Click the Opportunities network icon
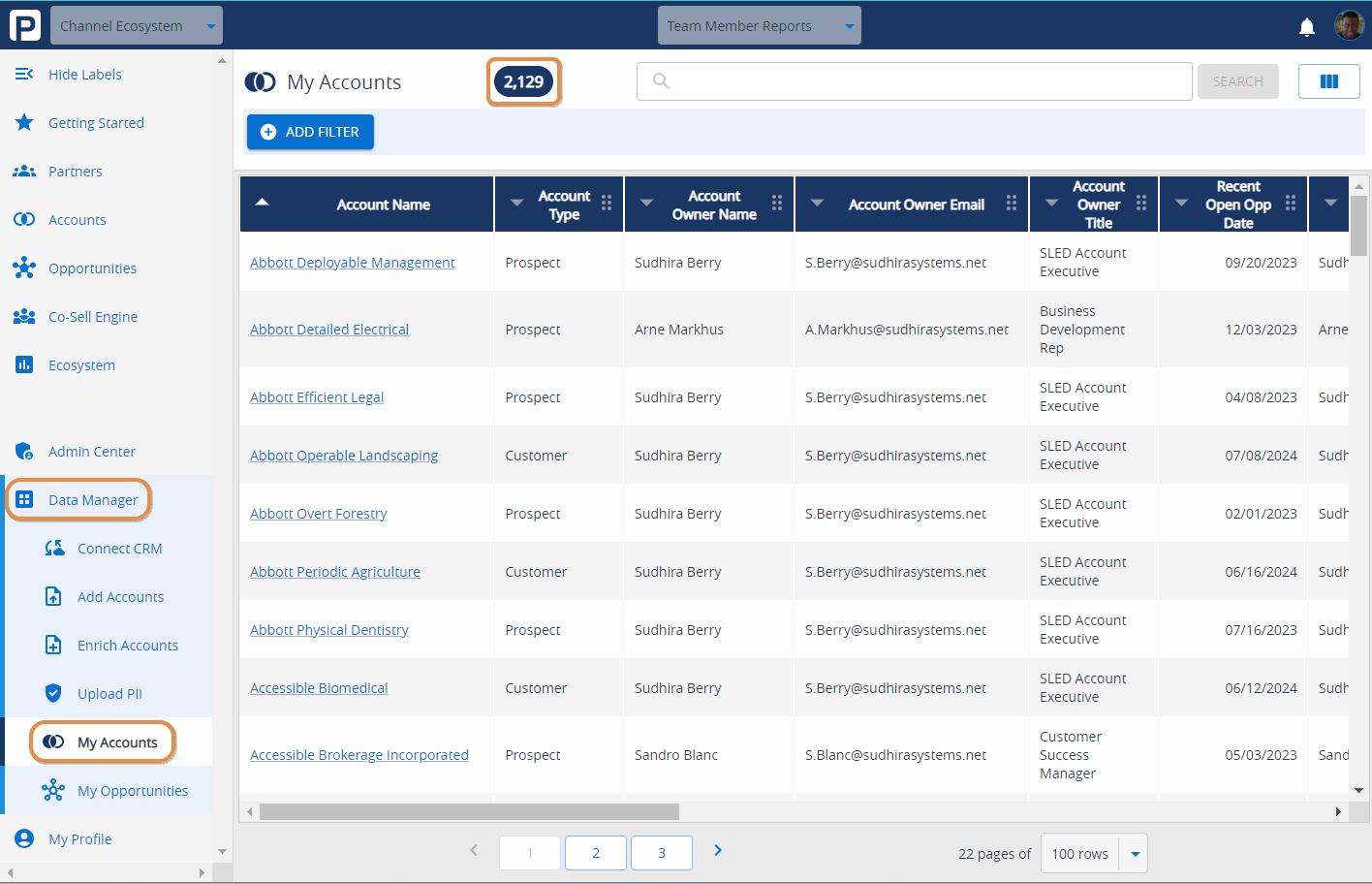1372x884 pixels. point(24,268)
